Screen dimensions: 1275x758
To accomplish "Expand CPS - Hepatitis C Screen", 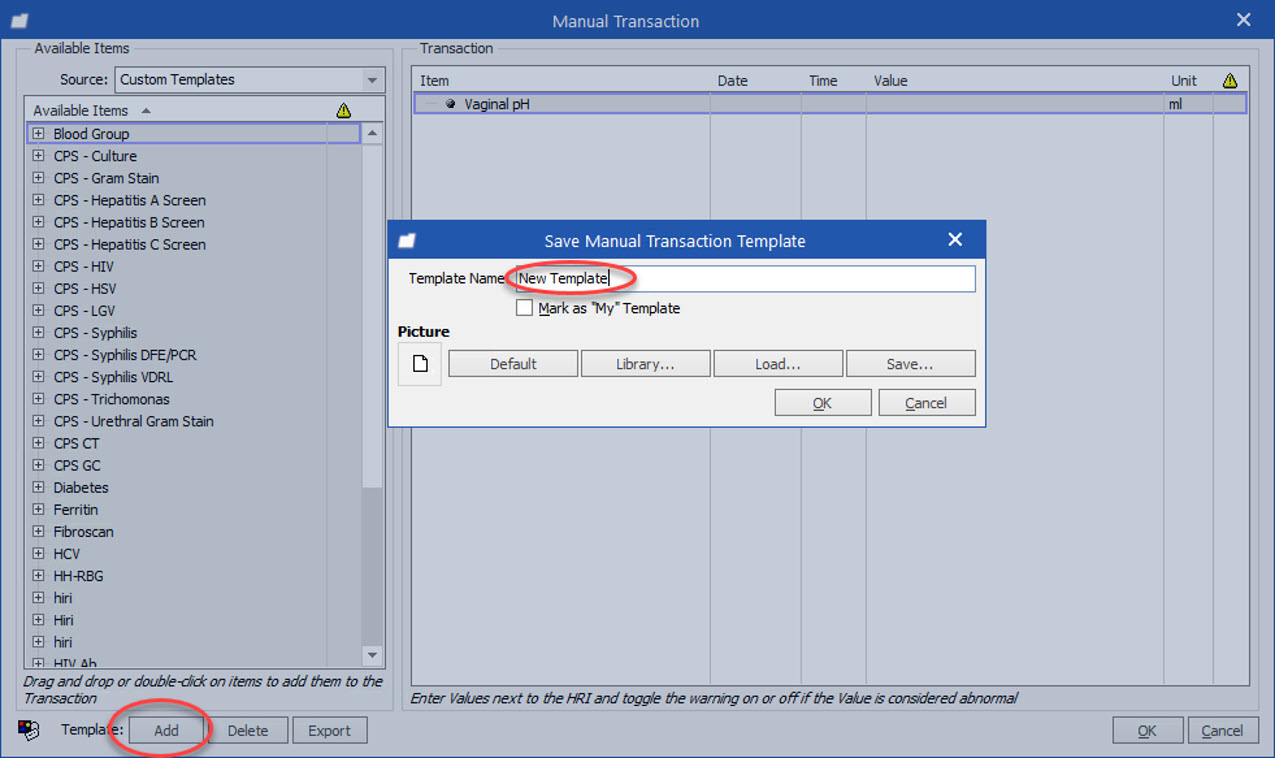I will pos(38,244).
